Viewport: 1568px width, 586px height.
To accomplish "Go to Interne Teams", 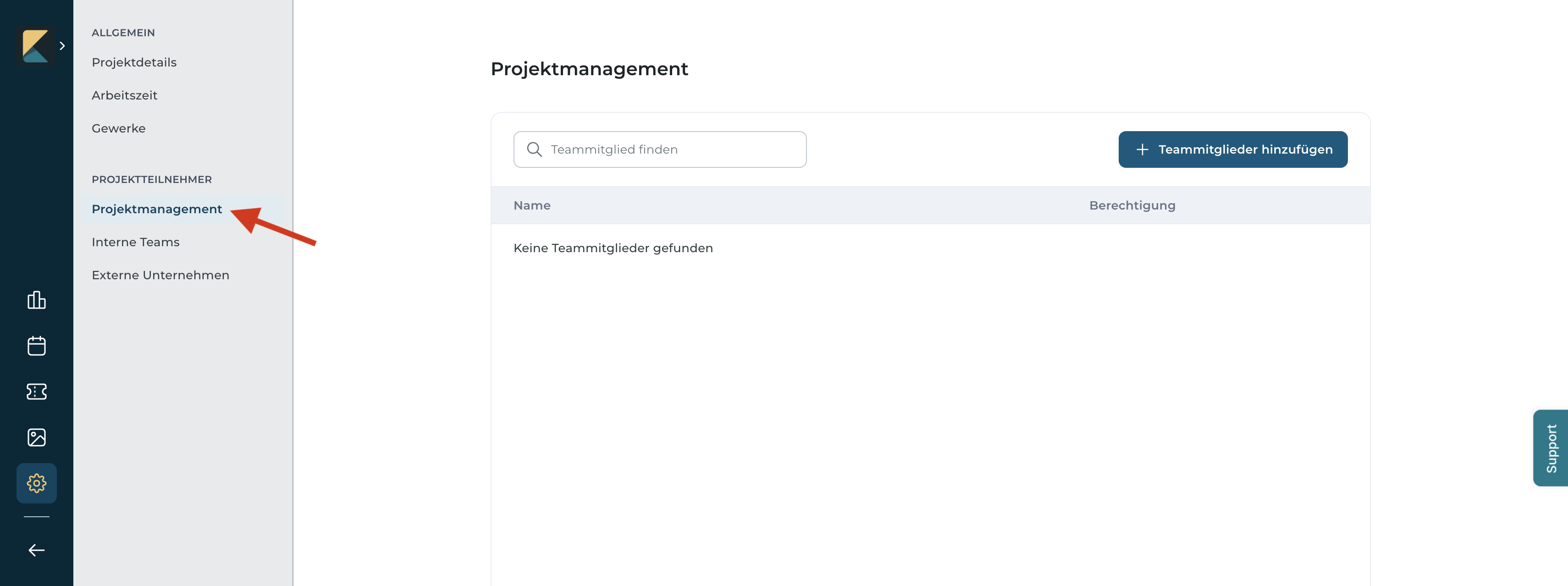I will (135, 242).
